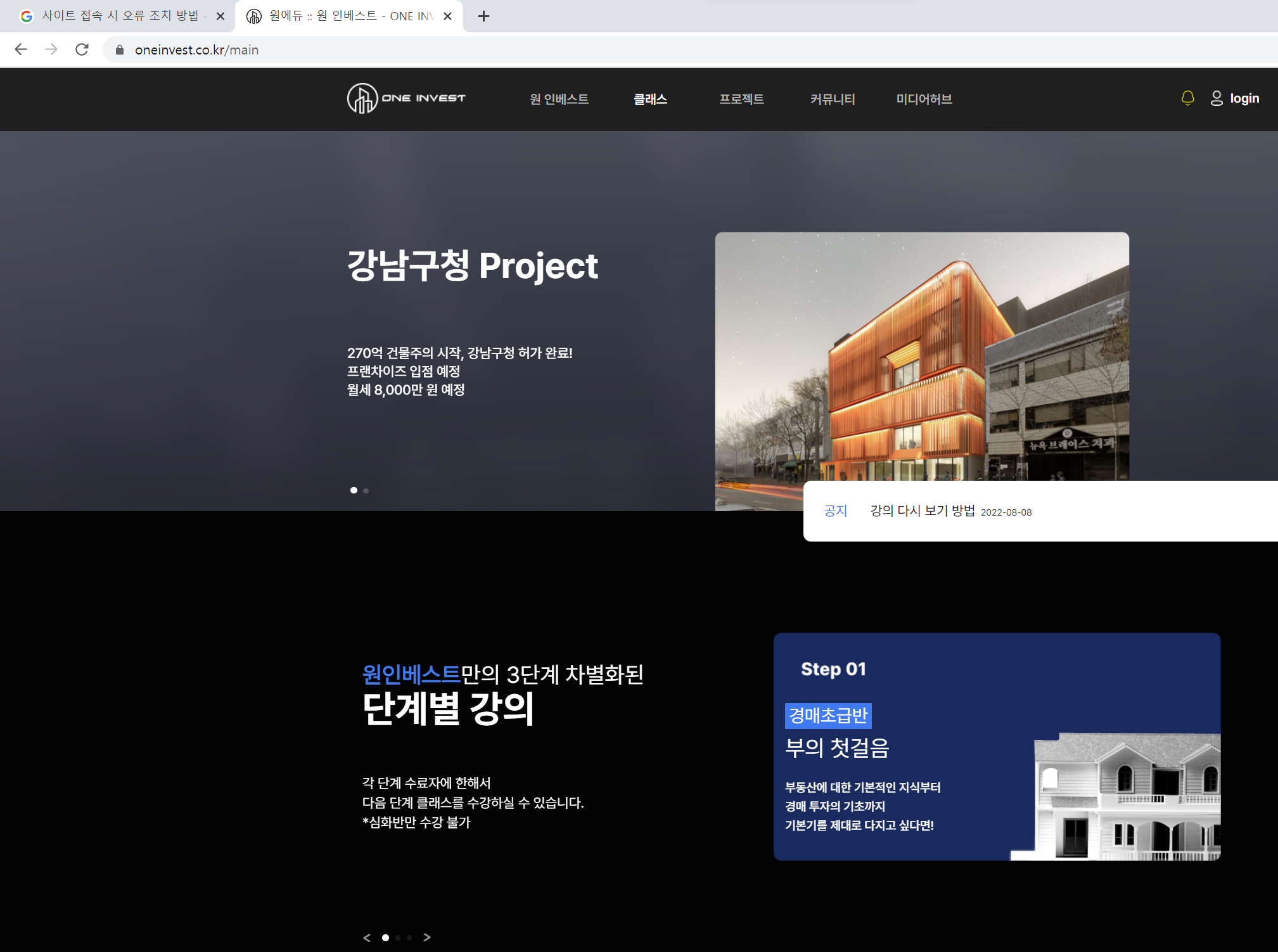The image size is (1278, 952).
Task: Reload the page with the refresh icon
Action: tap(82, 49)
